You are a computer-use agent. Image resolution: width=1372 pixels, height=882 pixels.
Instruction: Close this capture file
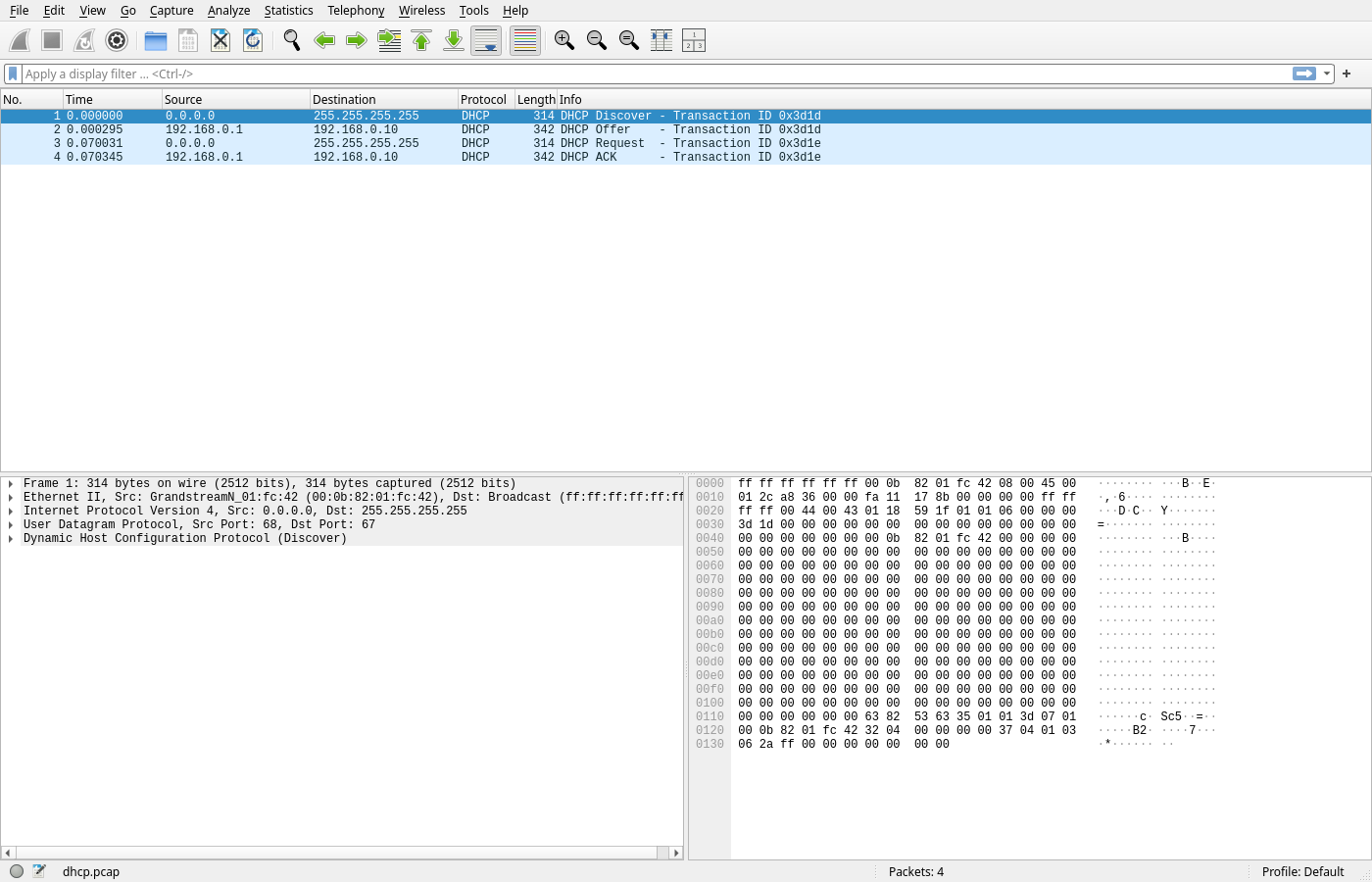coord(220,40)
